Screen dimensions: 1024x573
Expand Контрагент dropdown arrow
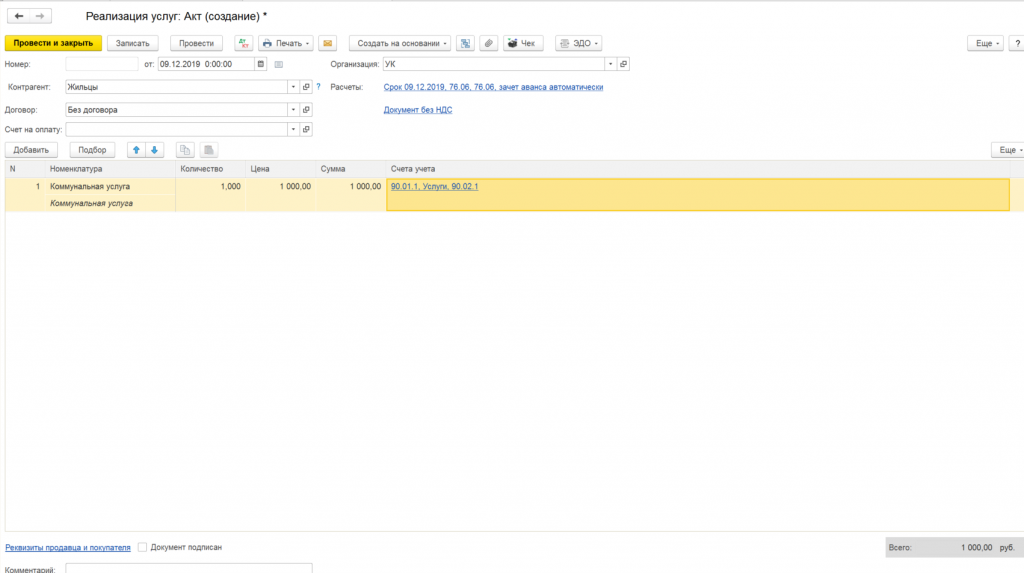pos(293,87)
